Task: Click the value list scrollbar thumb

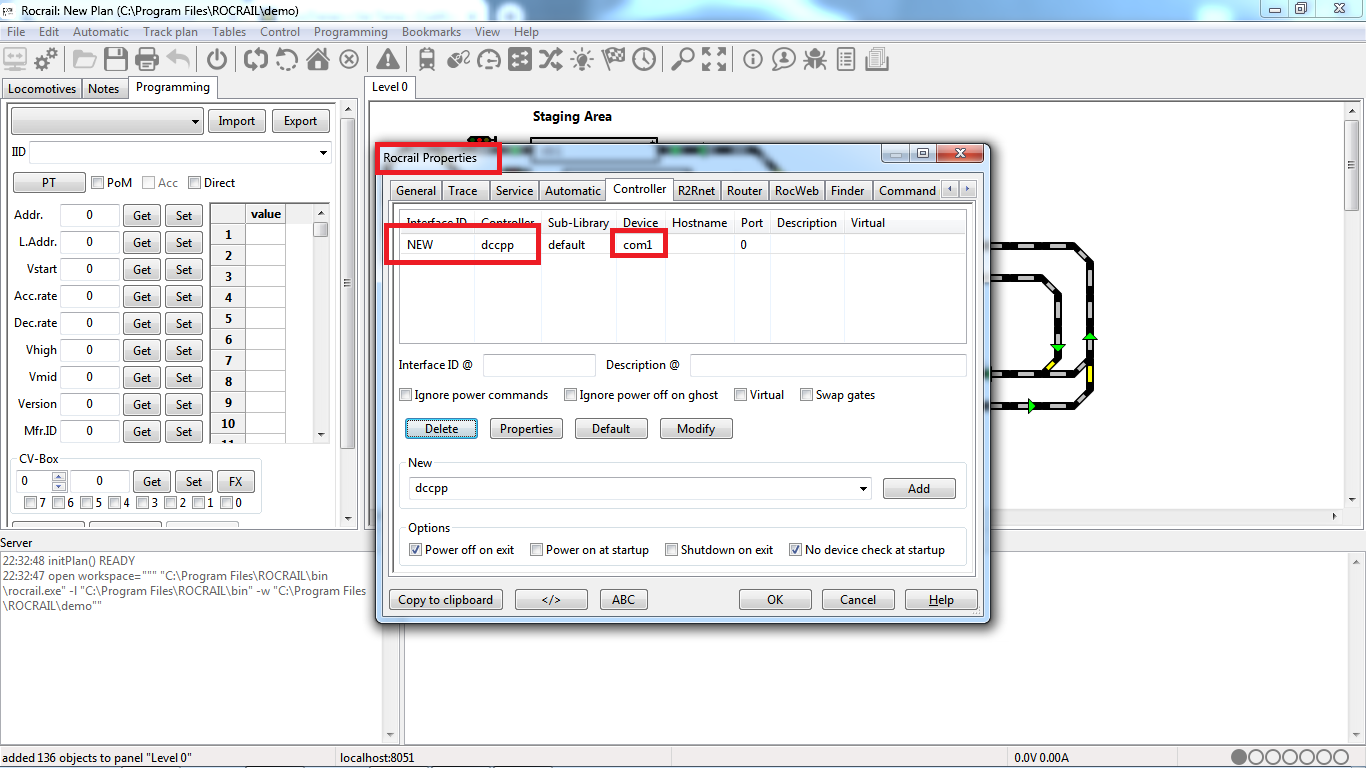Action: click(x=320, y=229)
